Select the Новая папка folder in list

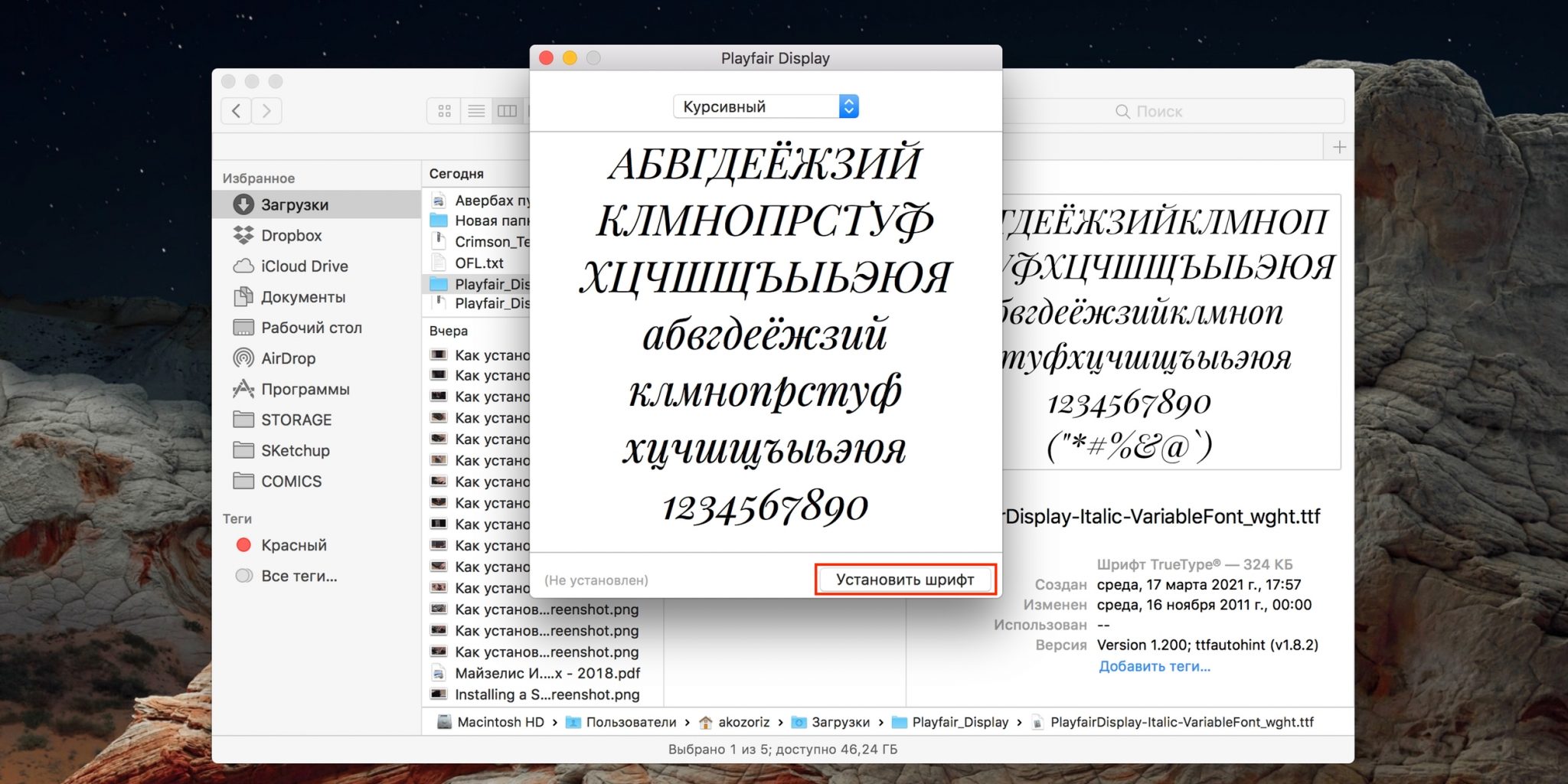476,220
